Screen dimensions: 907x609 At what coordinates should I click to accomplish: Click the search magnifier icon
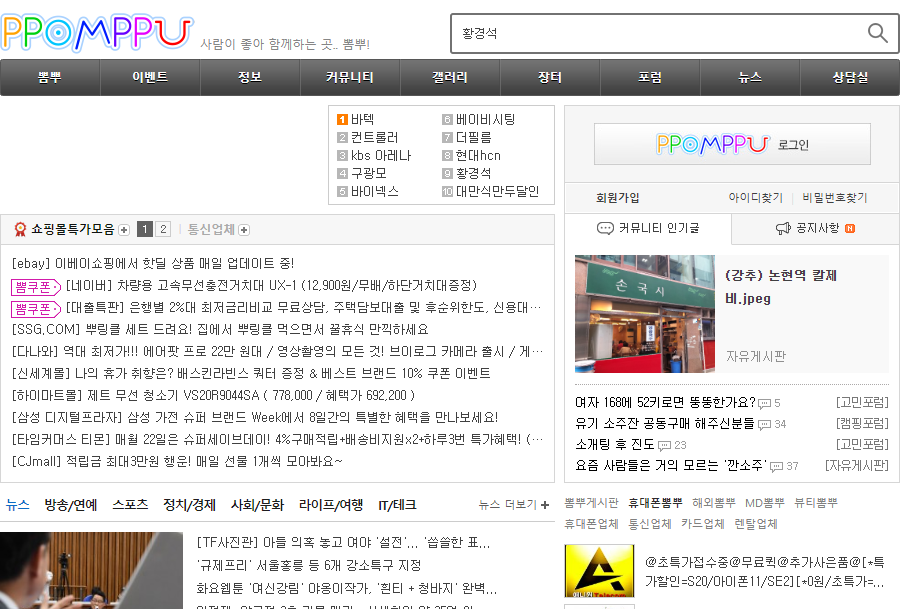pos(877,33)
